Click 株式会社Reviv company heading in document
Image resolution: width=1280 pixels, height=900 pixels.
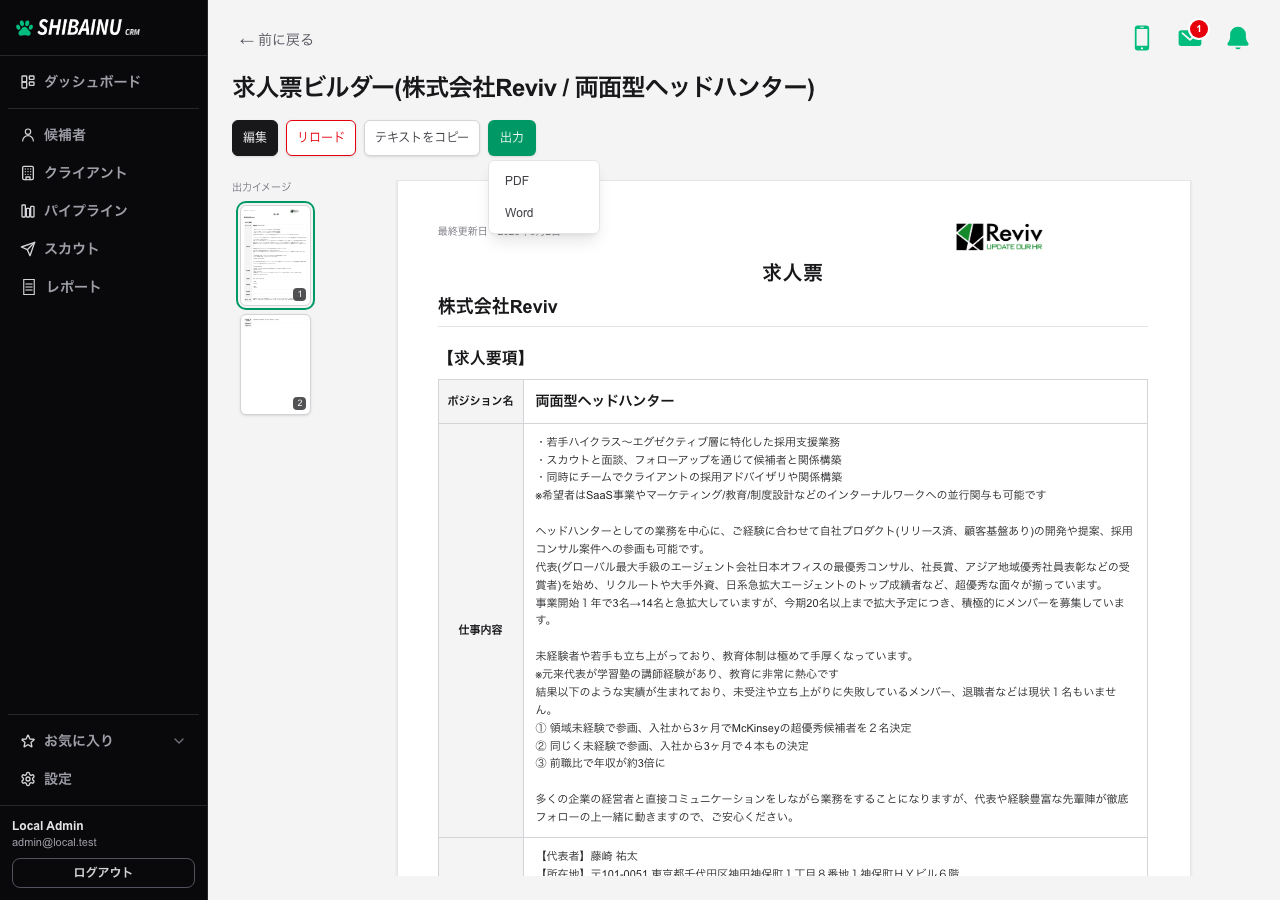(498, 307)
